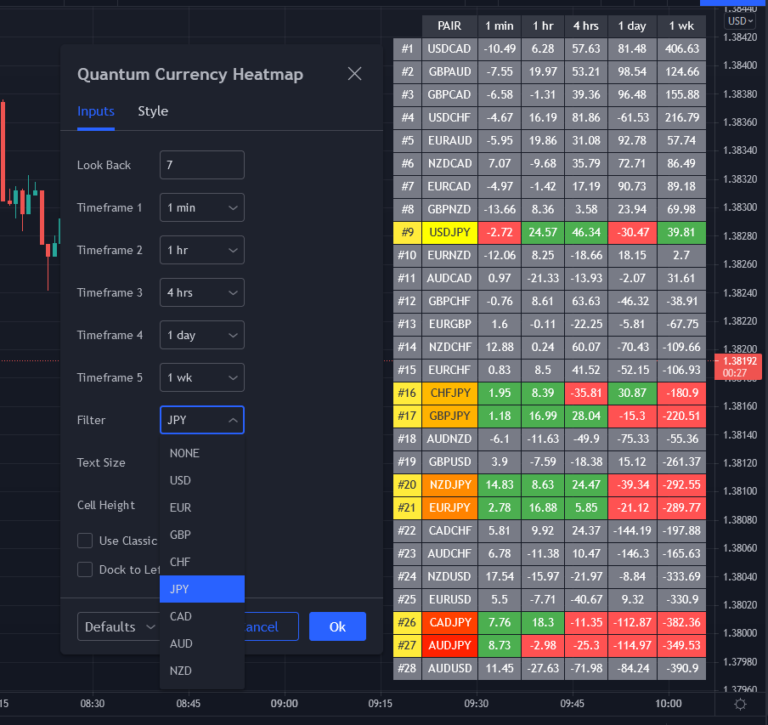Select the Inputs tab
The height and width of the screenshot is (725, 768).
click(x=96, y=111)
